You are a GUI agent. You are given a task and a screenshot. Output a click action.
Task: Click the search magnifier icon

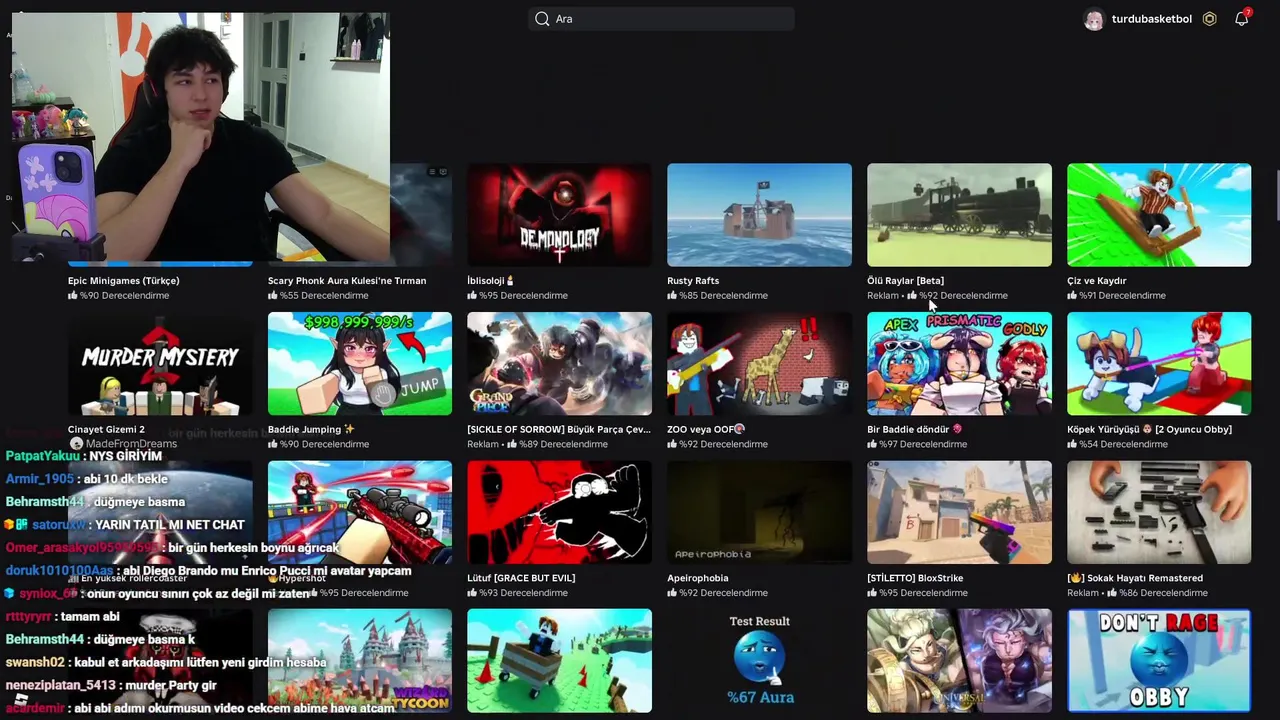(x=542, y=19)
